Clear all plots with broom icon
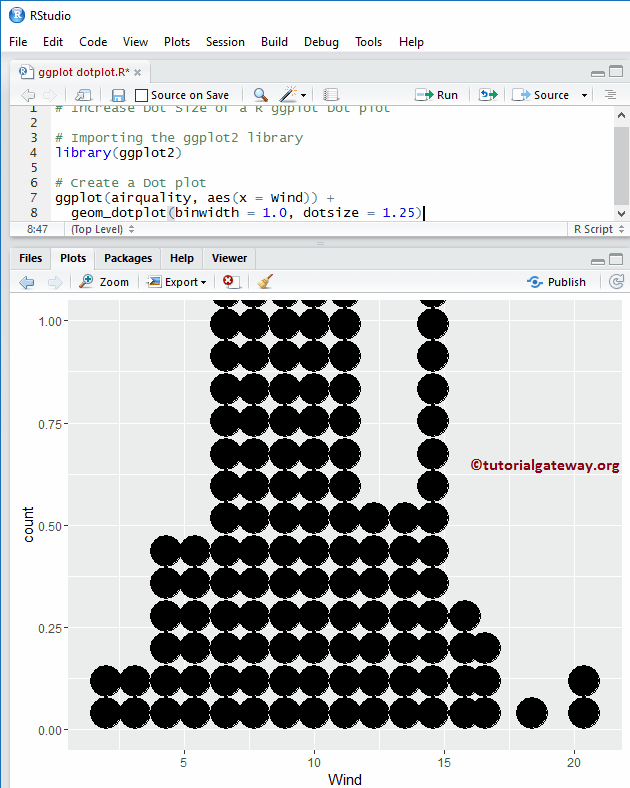 click(x=264, y=282)
